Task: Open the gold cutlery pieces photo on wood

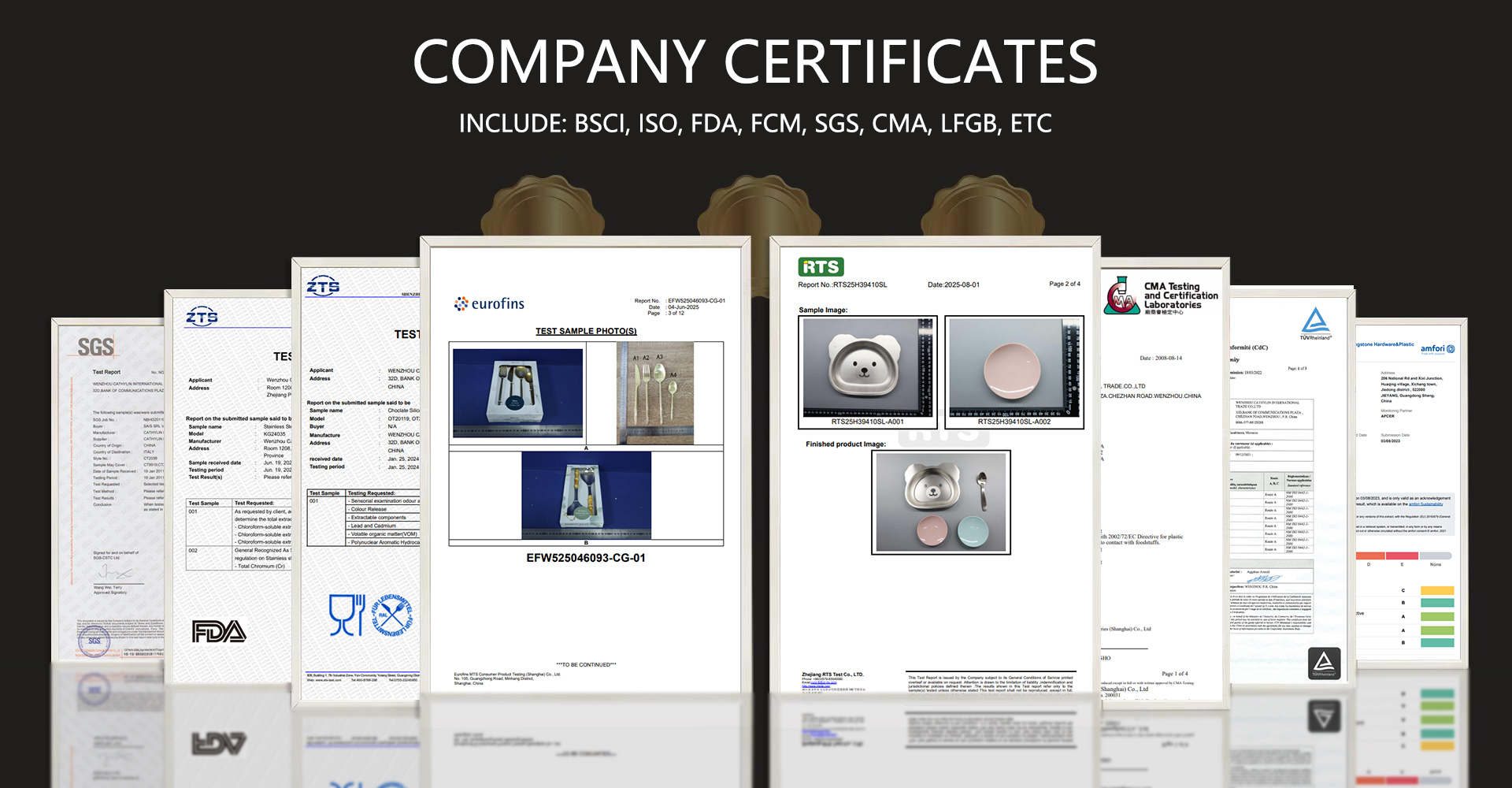Action: (654, 392)
